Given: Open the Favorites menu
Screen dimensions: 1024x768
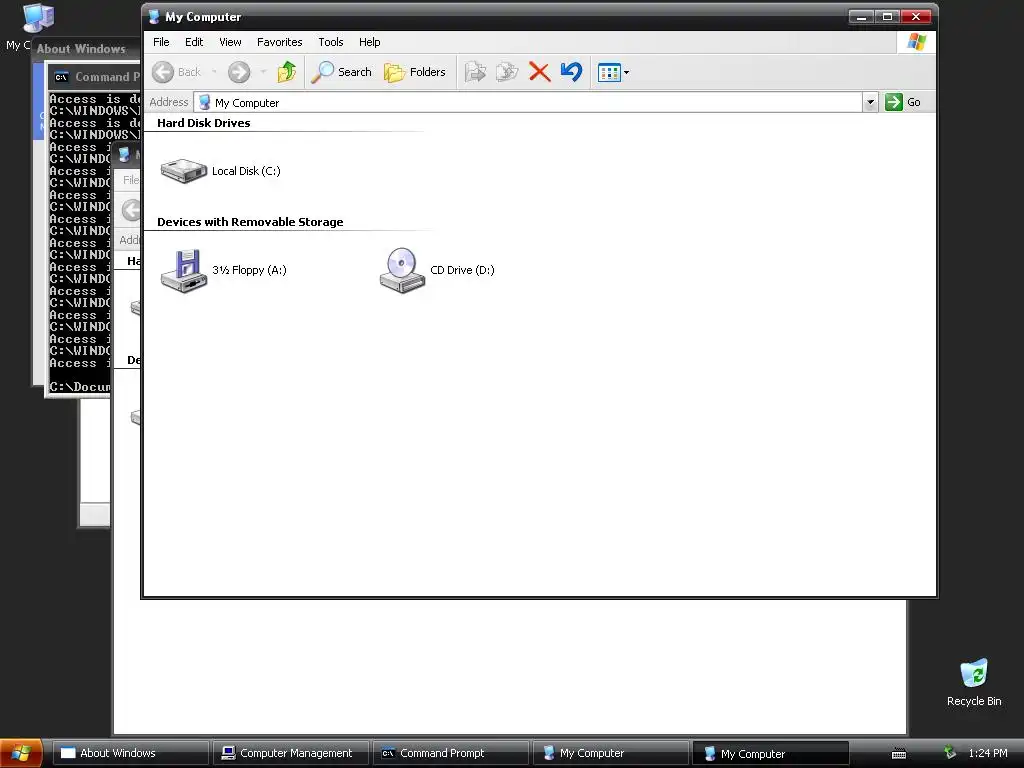Looking at the screenshot, I should coord(280,42).
